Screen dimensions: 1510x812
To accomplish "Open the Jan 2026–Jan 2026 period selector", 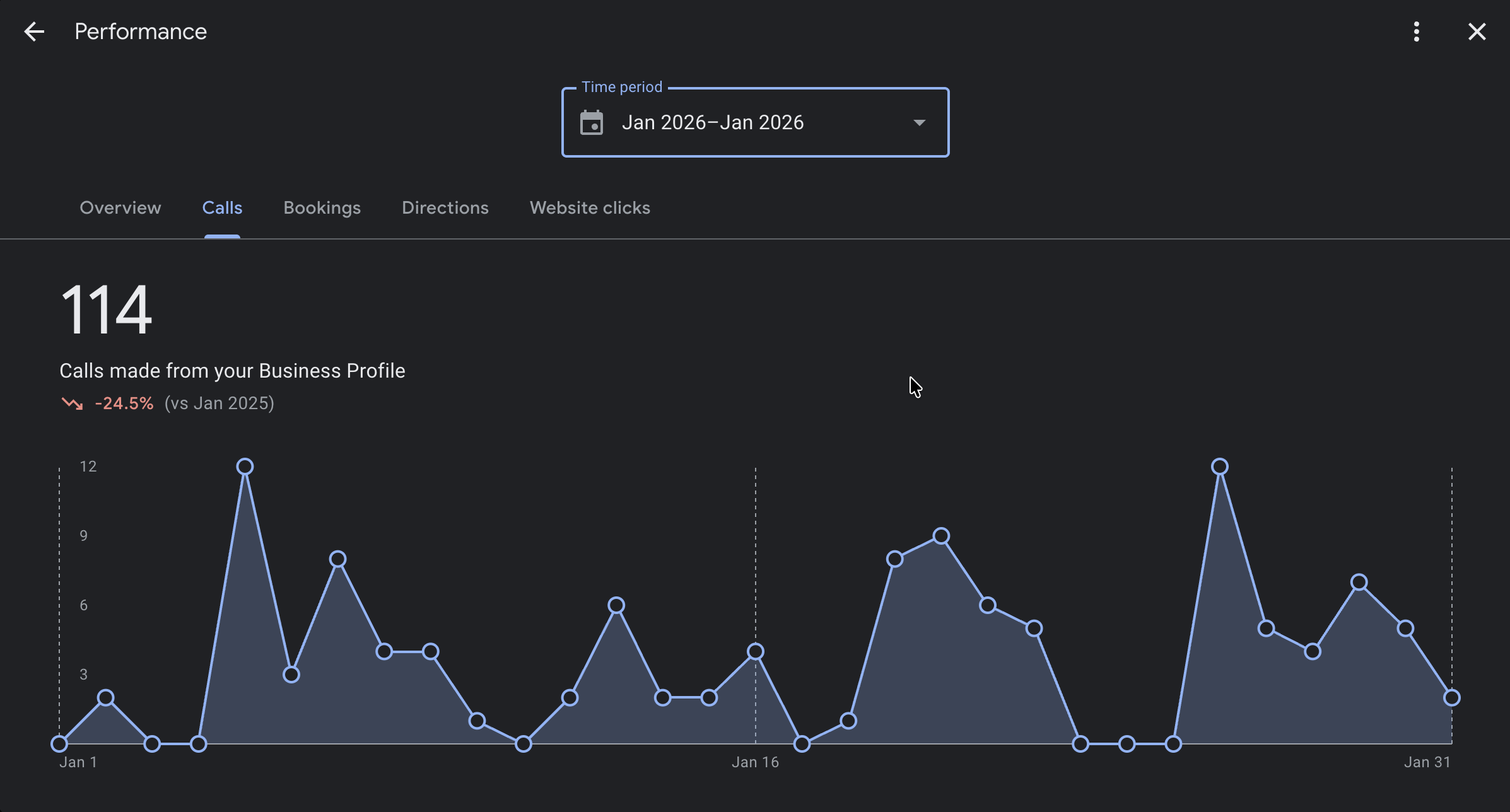I will [713, 122].
